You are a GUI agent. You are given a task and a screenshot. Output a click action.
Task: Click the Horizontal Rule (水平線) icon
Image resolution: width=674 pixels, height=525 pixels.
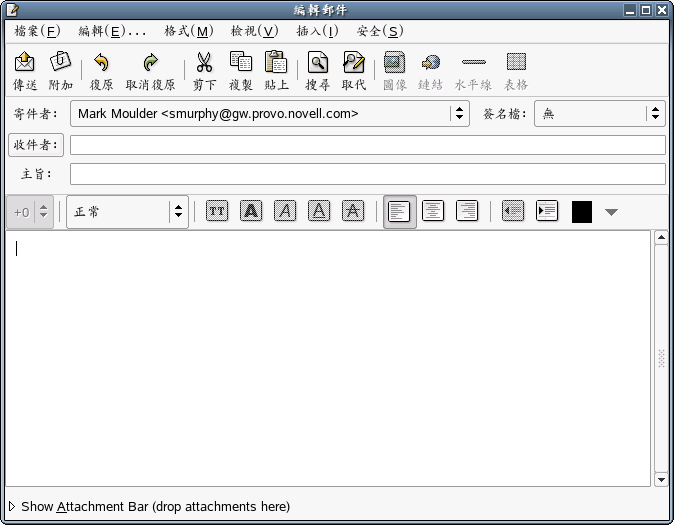[474, 62]
